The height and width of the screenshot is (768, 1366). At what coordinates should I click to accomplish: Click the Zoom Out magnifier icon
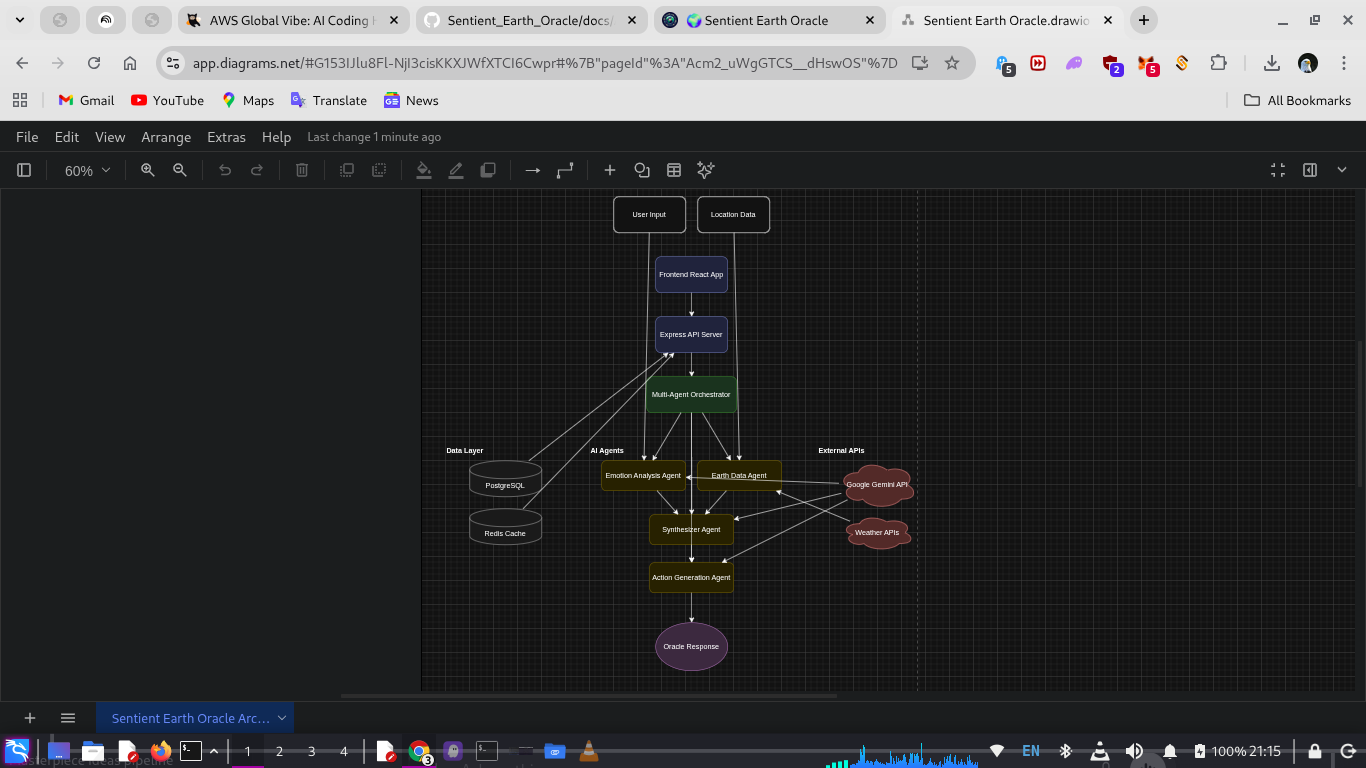point(180,170)
